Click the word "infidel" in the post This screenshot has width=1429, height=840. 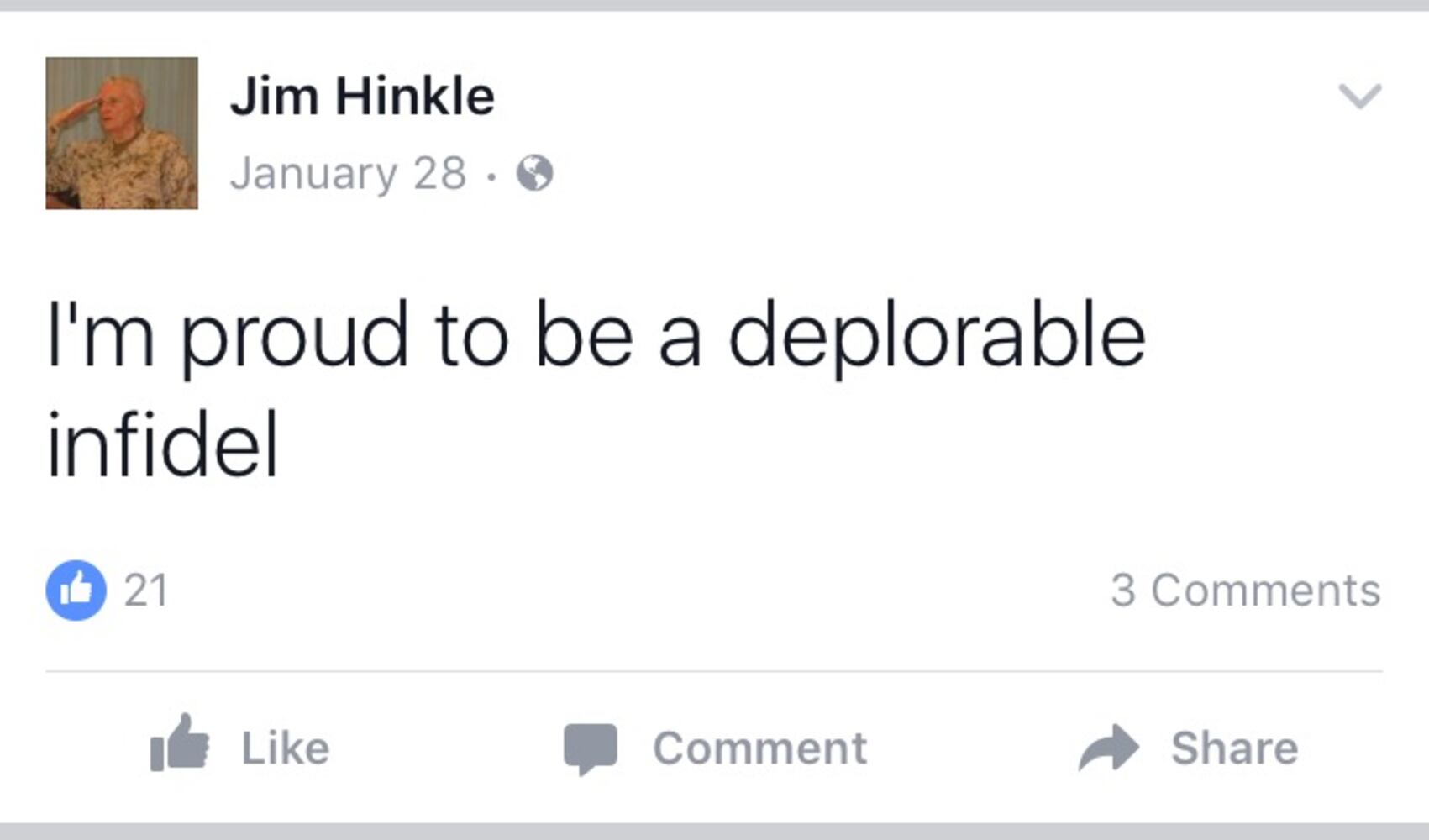click(x=162, y=445)
